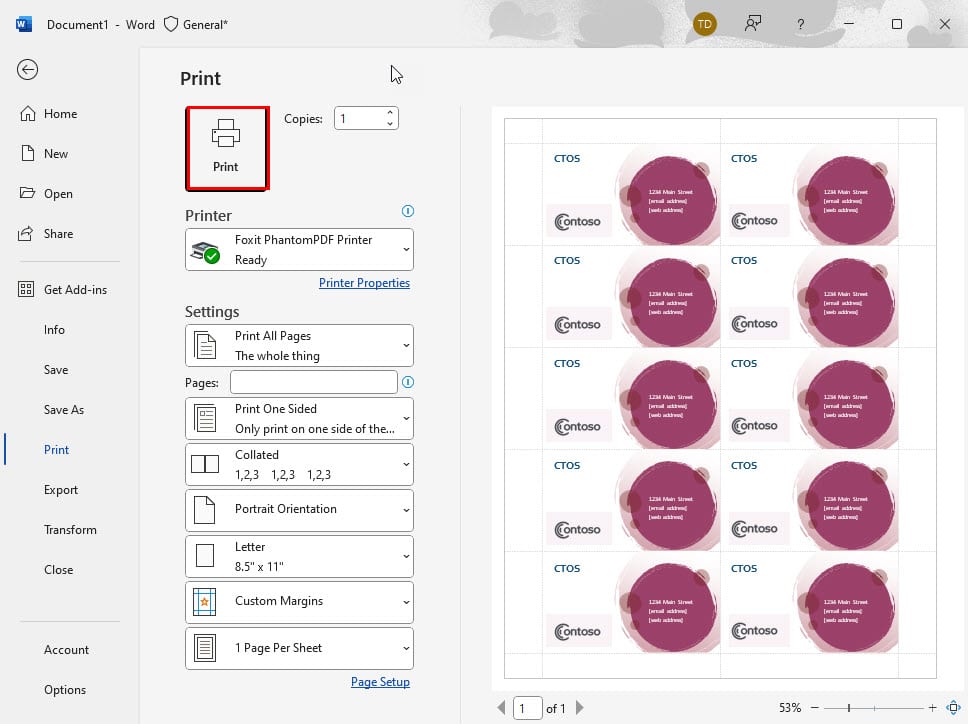Minimize the Word window
Image resolution: width=968 pixels, height=724 pixels.
point(849,24)
